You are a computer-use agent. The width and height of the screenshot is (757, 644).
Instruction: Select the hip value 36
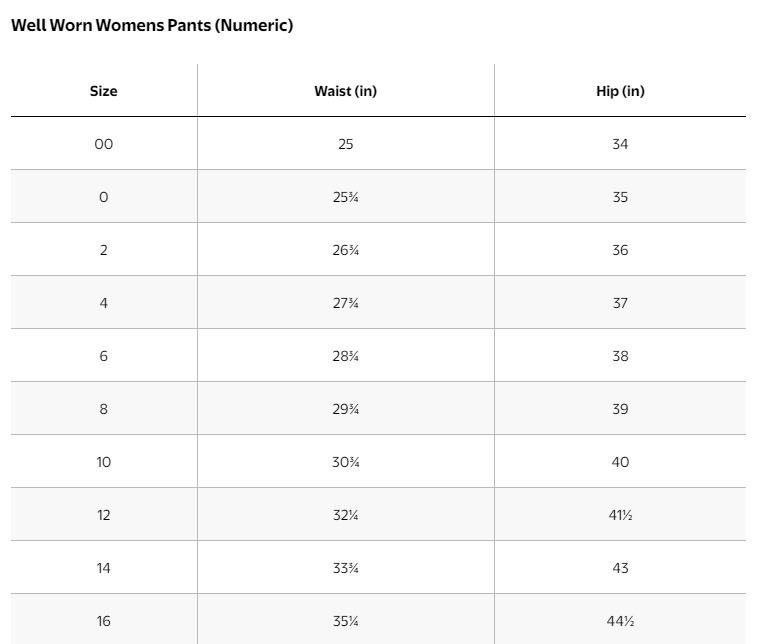tap(620, 250)
